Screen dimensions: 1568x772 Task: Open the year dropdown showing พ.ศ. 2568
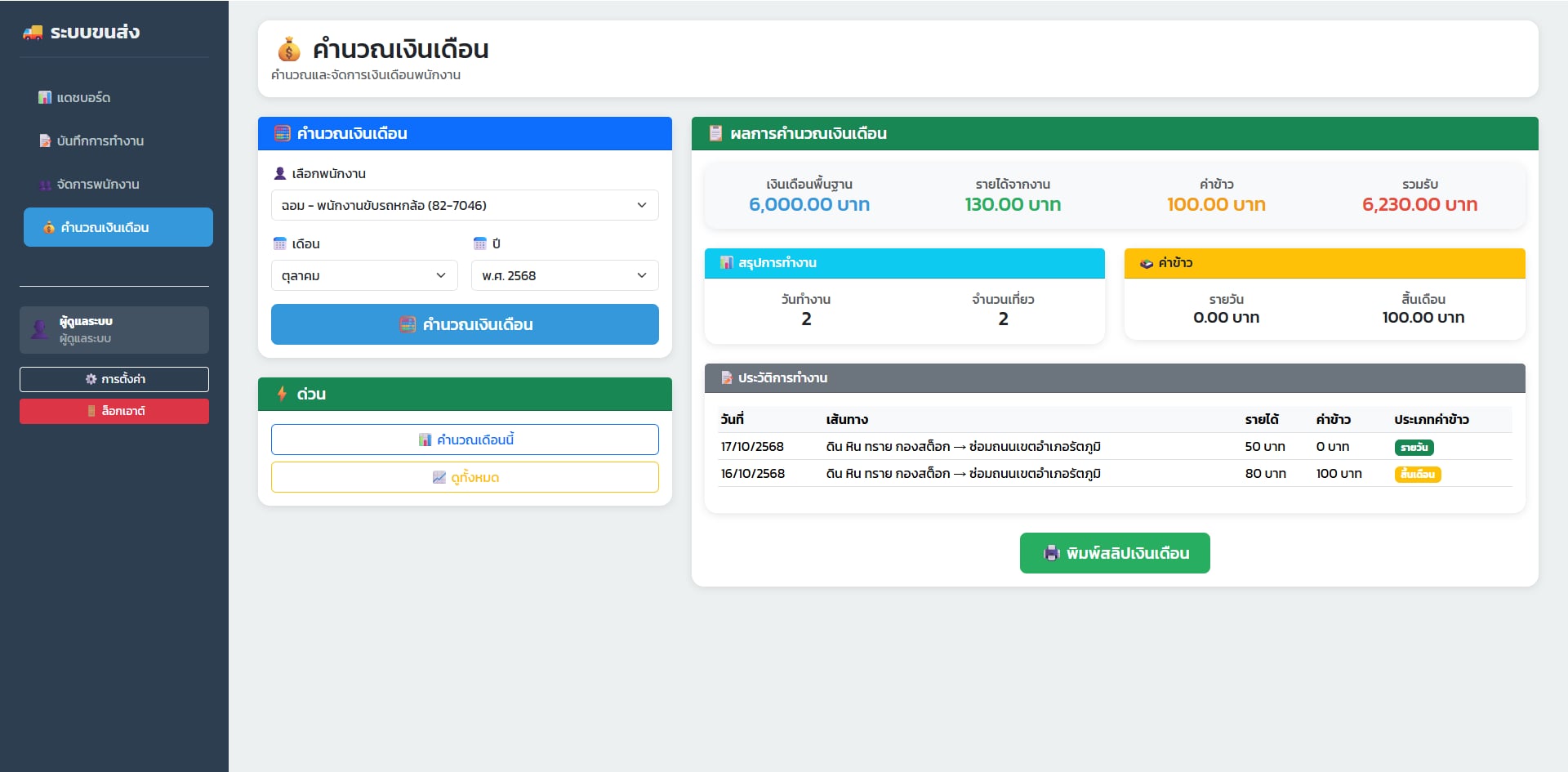click(564, 275)
